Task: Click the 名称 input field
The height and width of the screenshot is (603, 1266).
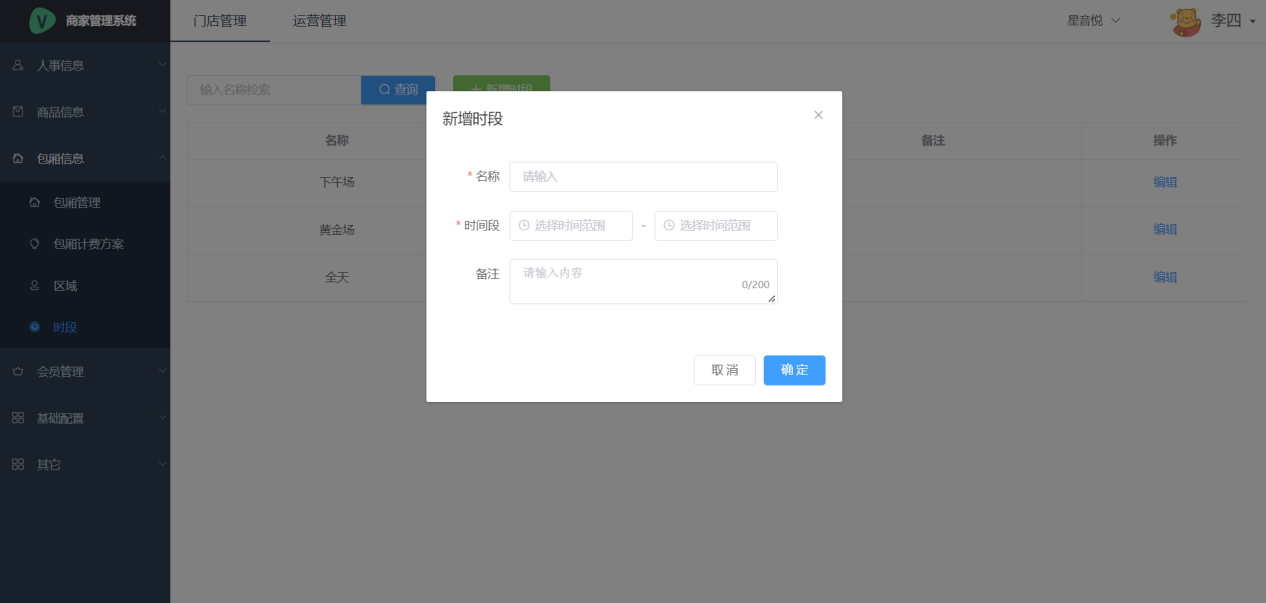Action: (643, 177)
